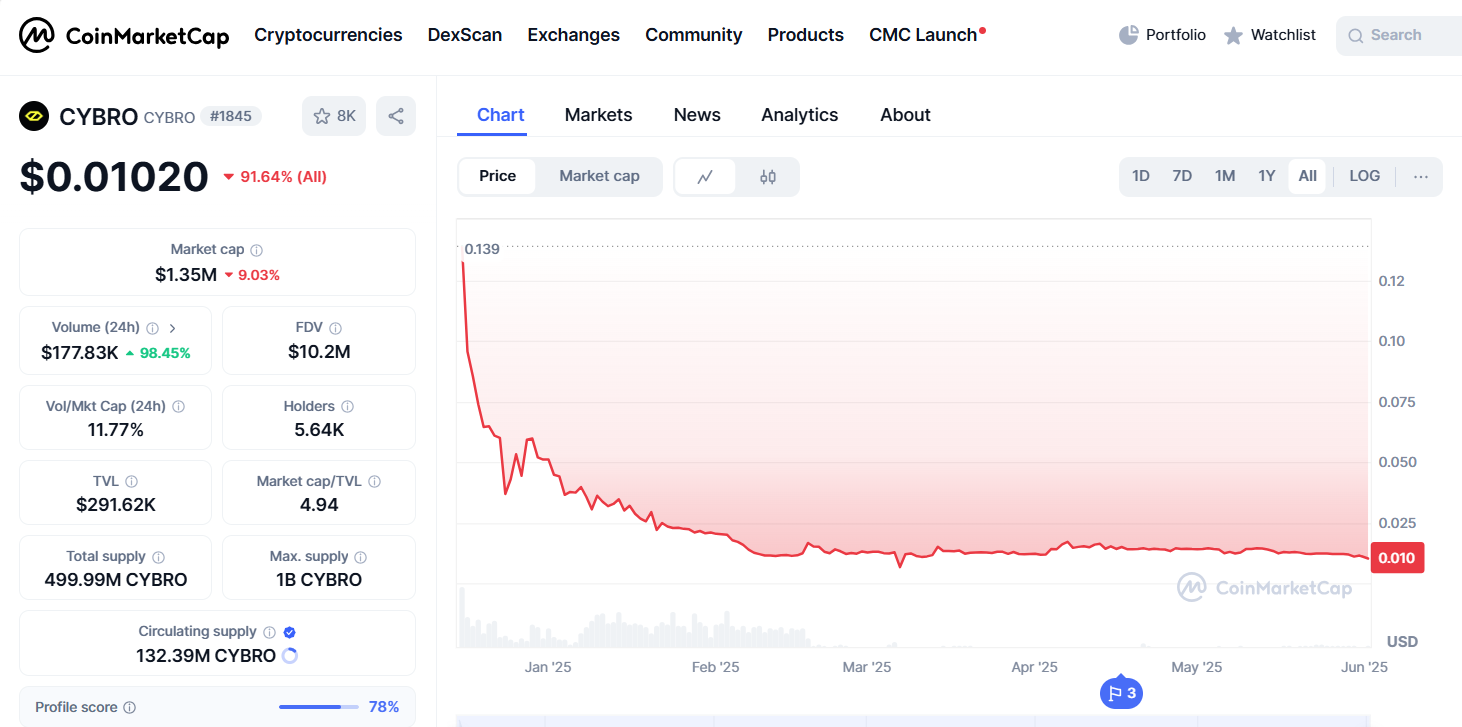This screenshot has height=727, width=1462.
Task: Select the 7D time range
Action: [1182, 176]
